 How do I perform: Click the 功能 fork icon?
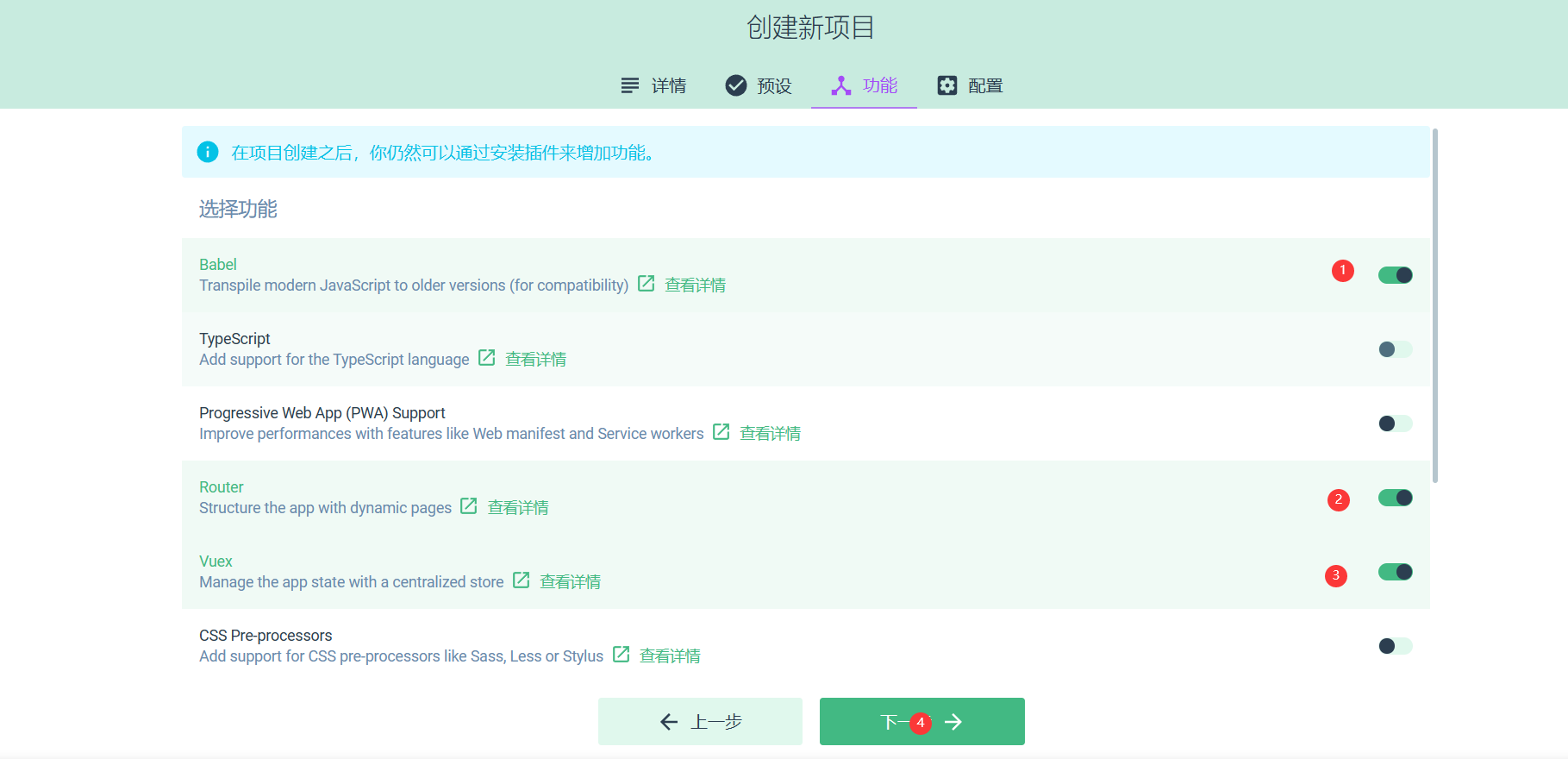pos(841,85)
